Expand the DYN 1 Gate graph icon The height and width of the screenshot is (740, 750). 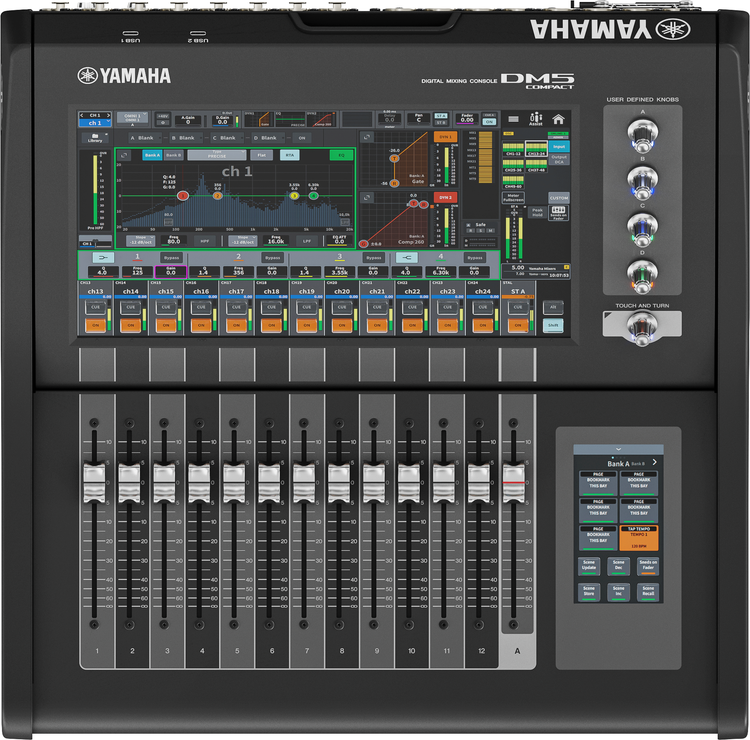click(366, 137)
